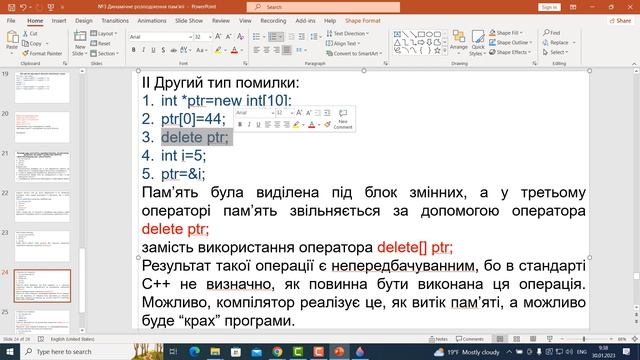Align text left in ribbon Paragraph group
This screenshot has width=640, height=360.
point(256,50)
